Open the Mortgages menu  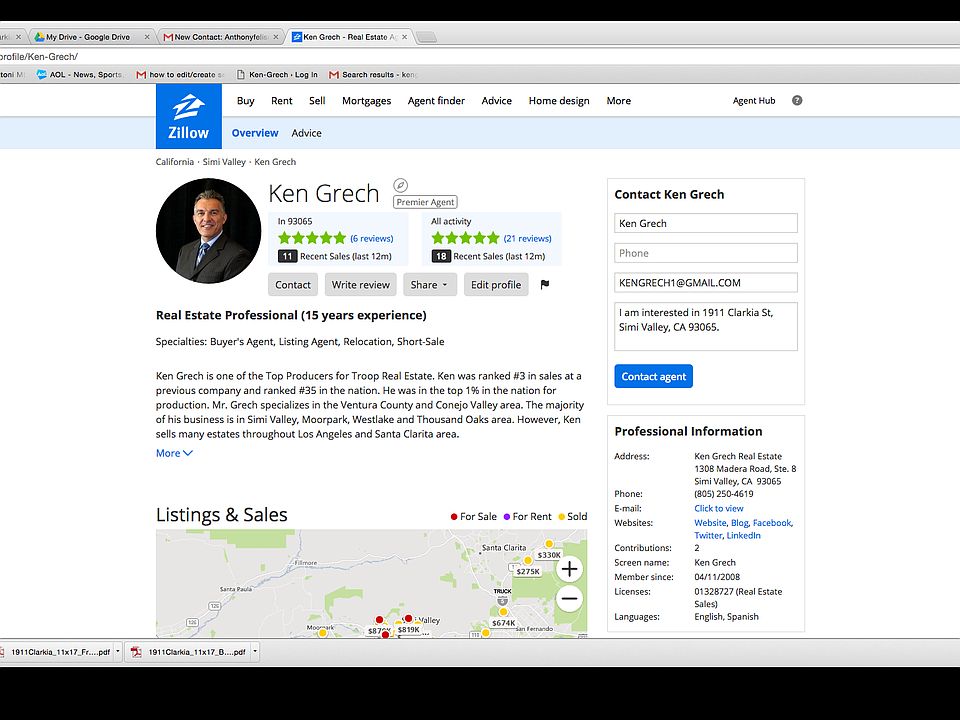pos(366,100)
